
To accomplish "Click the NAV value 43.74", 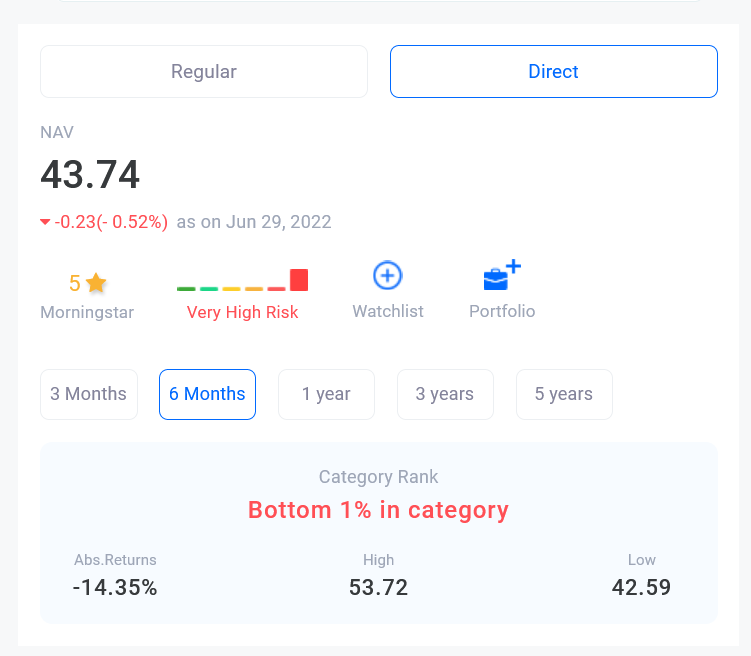I will coord(90,175).
